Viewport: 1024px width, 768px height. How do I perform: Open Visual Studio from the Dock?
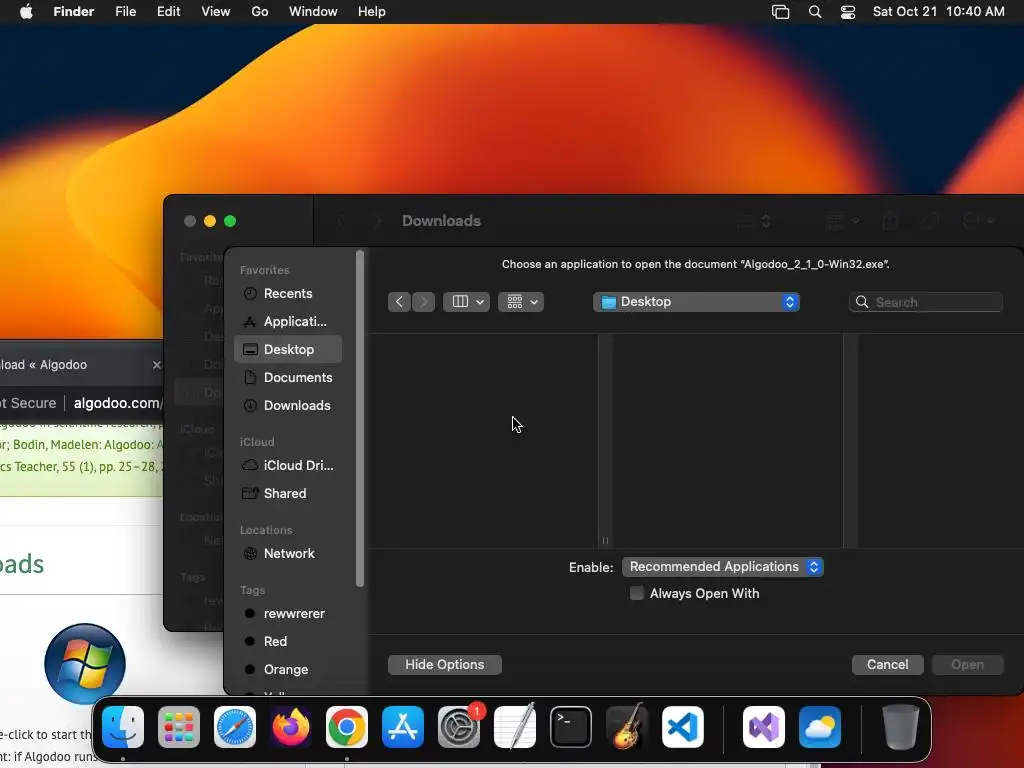(x=764, y=727)
